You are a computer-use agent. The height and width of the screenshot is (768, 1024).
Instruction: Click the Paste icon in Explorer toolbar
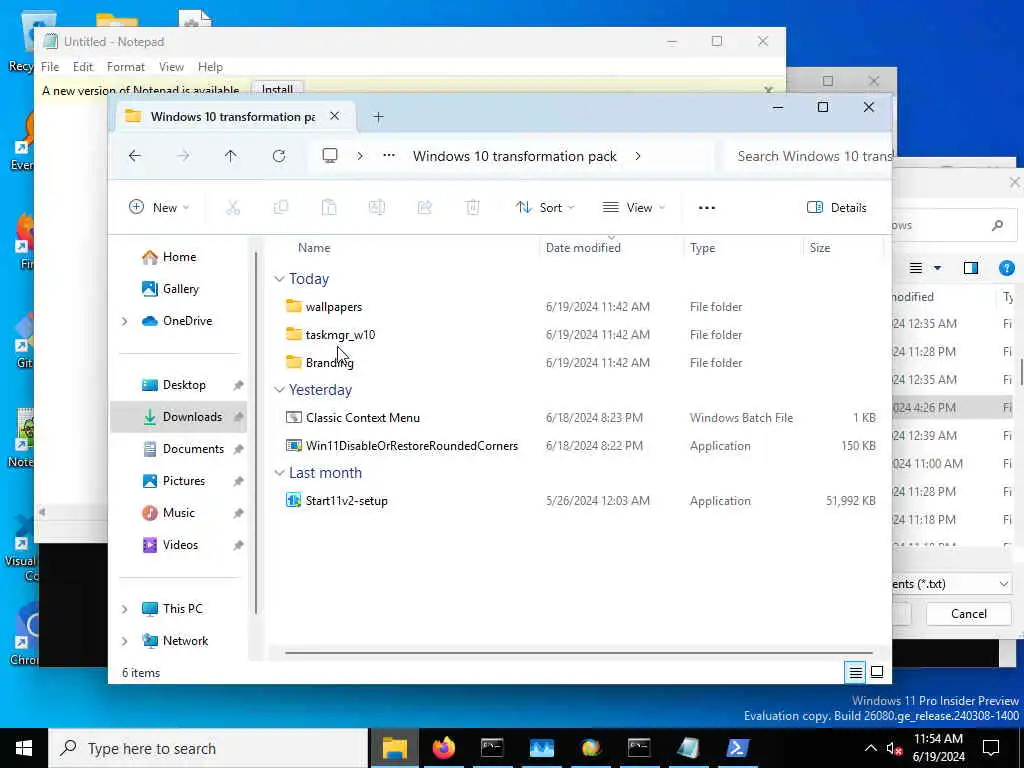click(x=329, y=208)
